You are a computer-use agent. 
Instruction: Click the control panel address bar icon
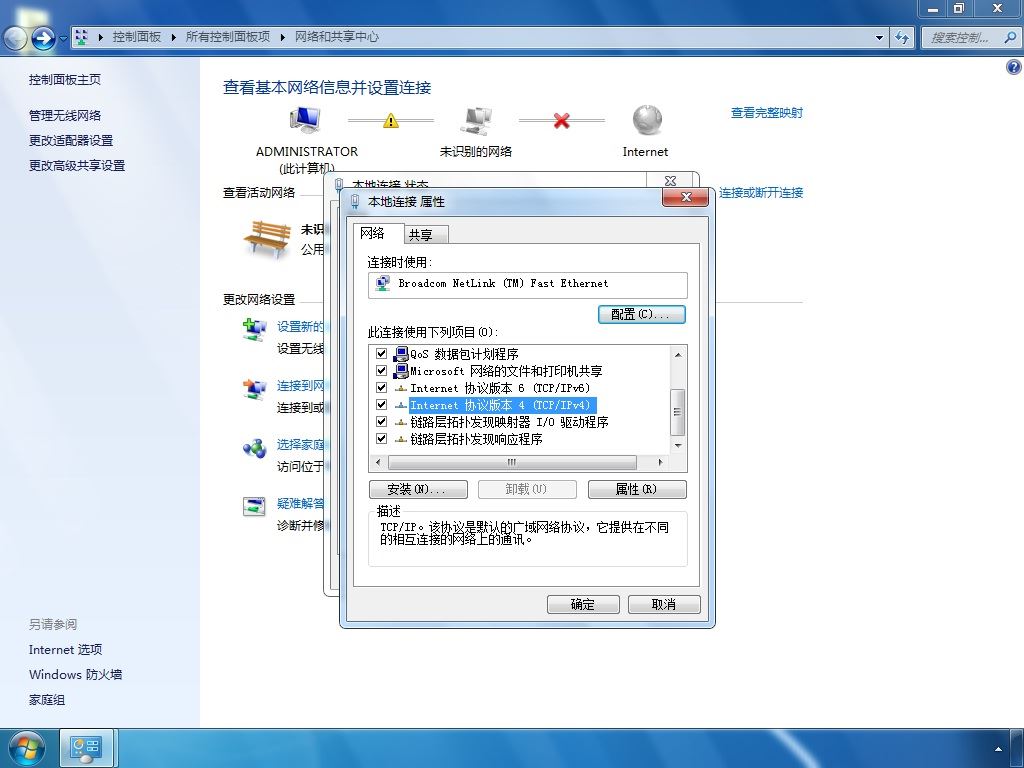click(82, 37)
